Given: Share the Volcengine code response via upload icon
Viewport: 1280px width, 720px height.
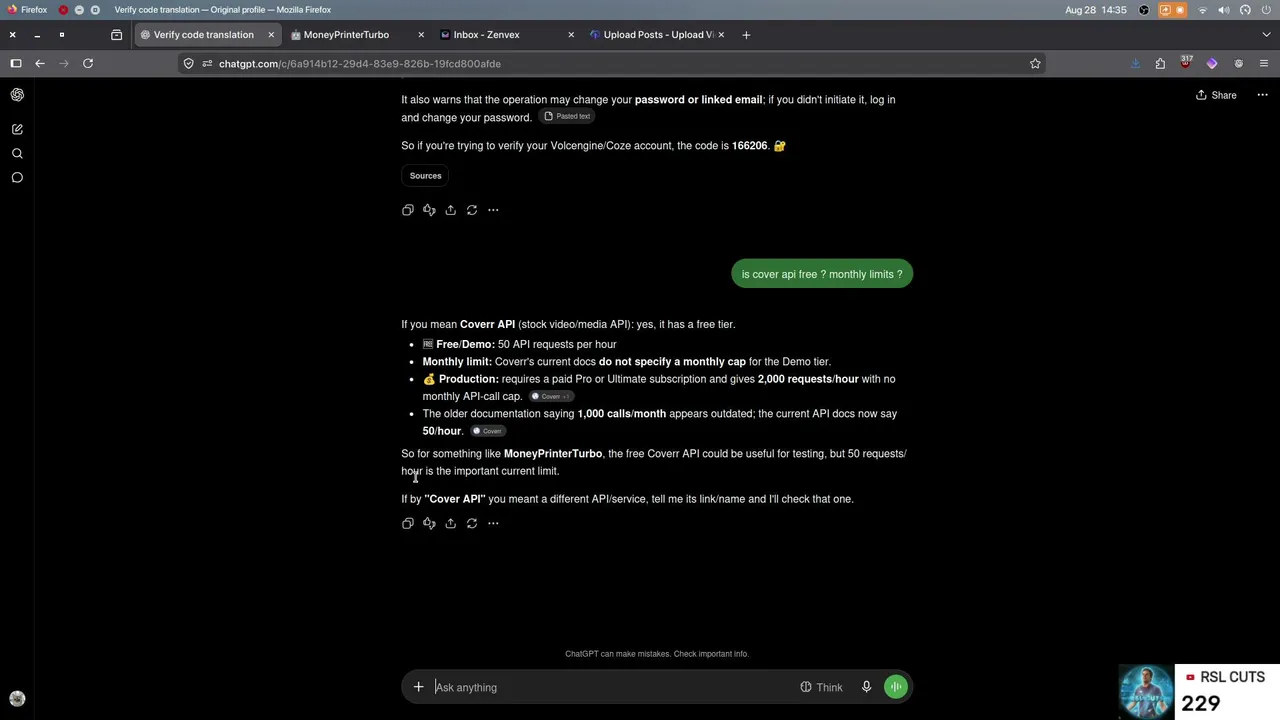Looking at the screenshot, I should point(451,210).
